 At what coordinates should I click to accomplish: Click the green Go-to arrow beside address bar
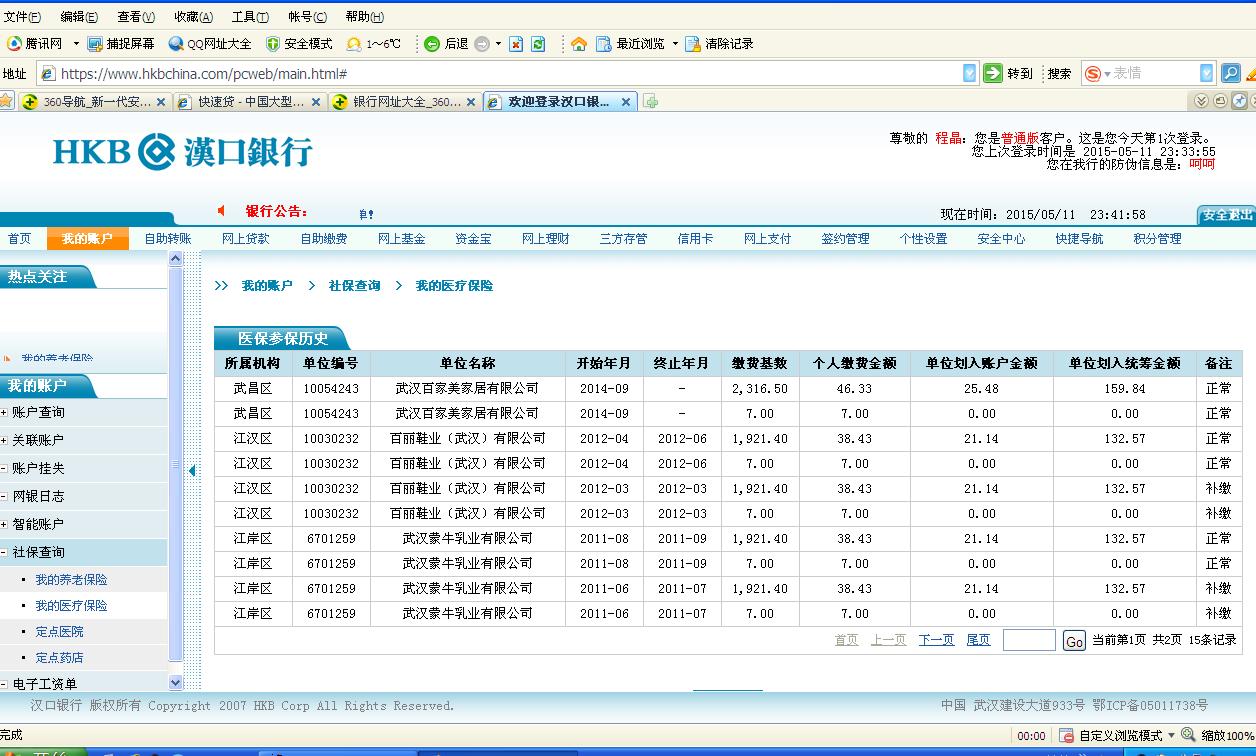(x=993, y=73)
